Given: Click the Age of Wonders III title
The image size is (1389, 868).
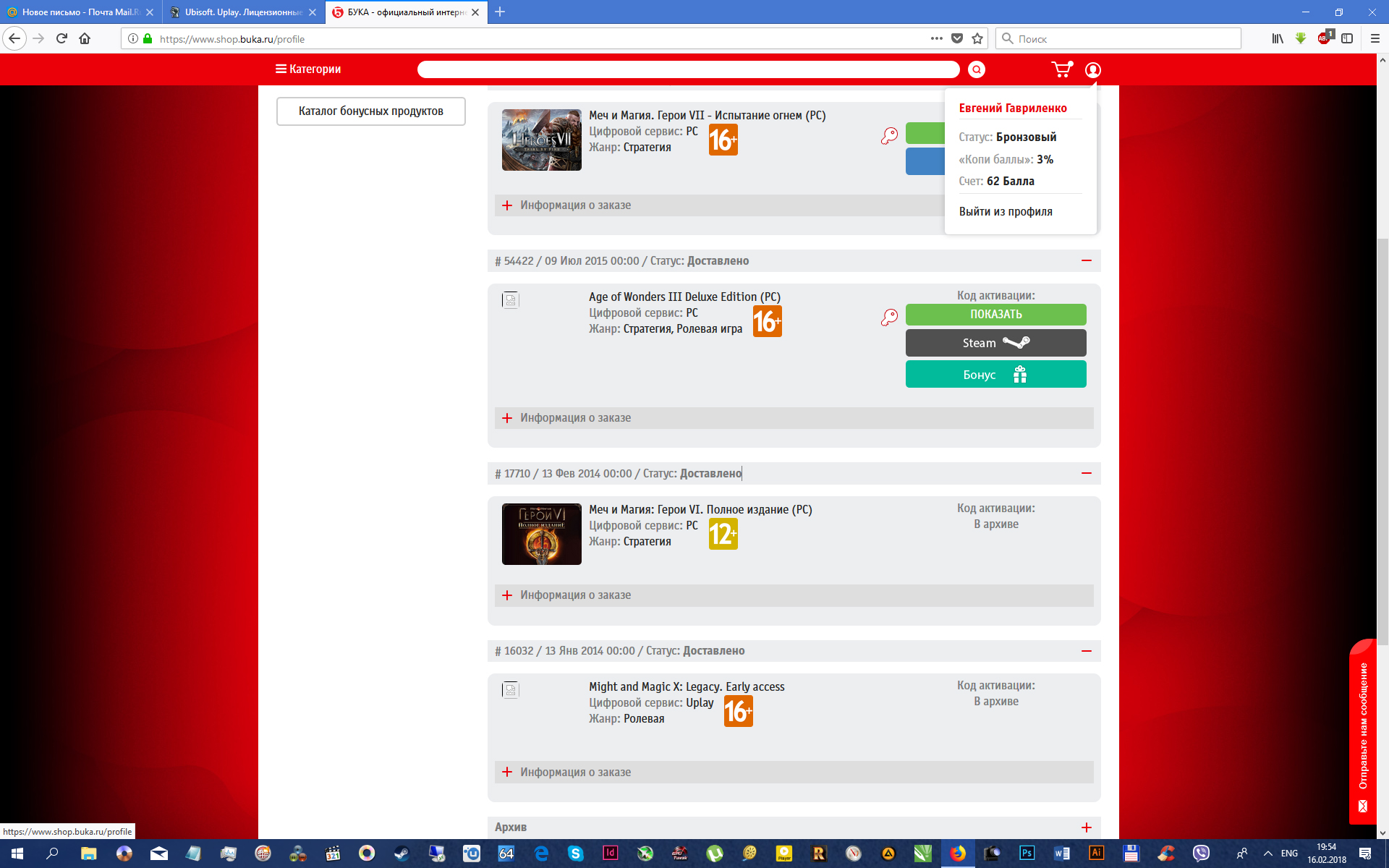Looking at the screenshot, I should pos(684,297).
